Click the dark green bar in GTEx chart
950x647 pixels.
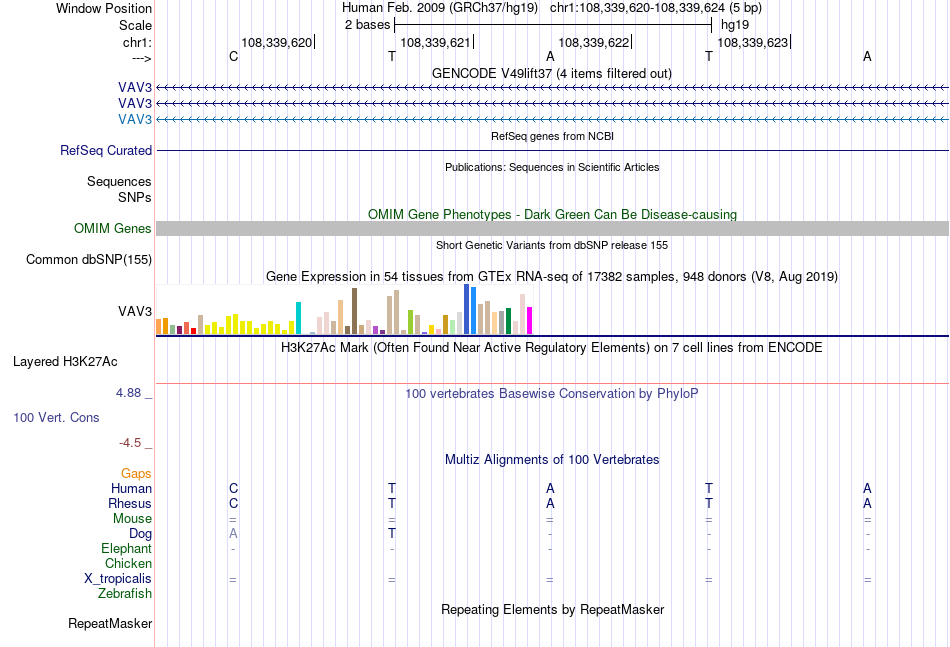pos(509,321)
